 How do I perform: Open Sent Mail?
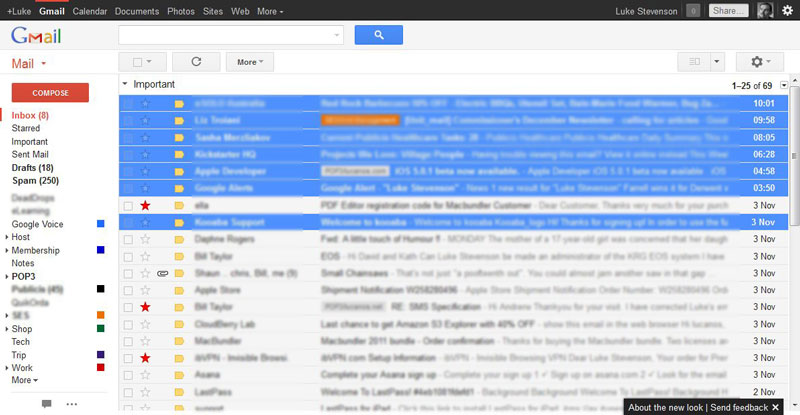click(30, 154)
